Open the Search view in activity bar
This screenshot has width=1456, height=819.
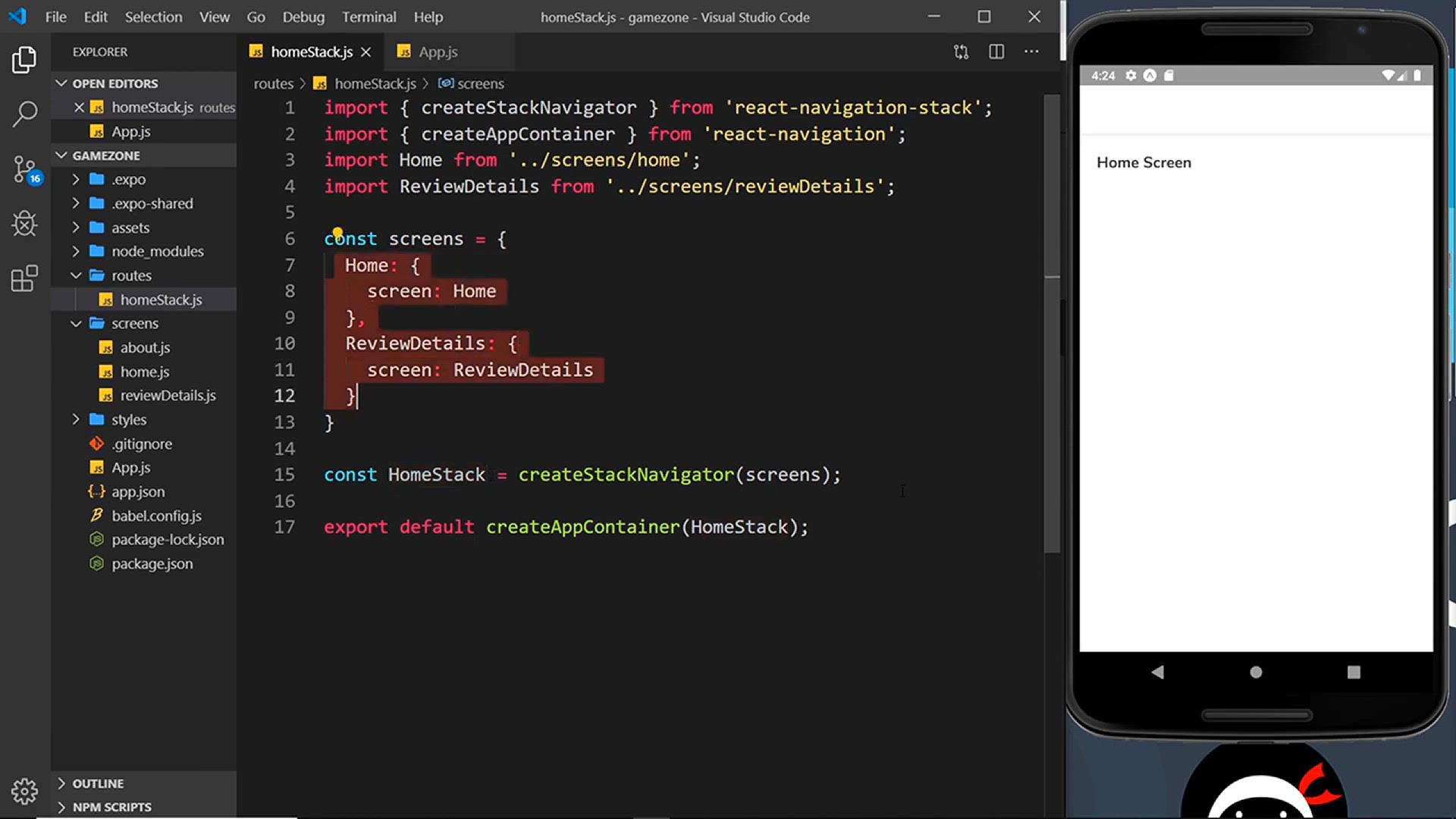coord(24,115)
